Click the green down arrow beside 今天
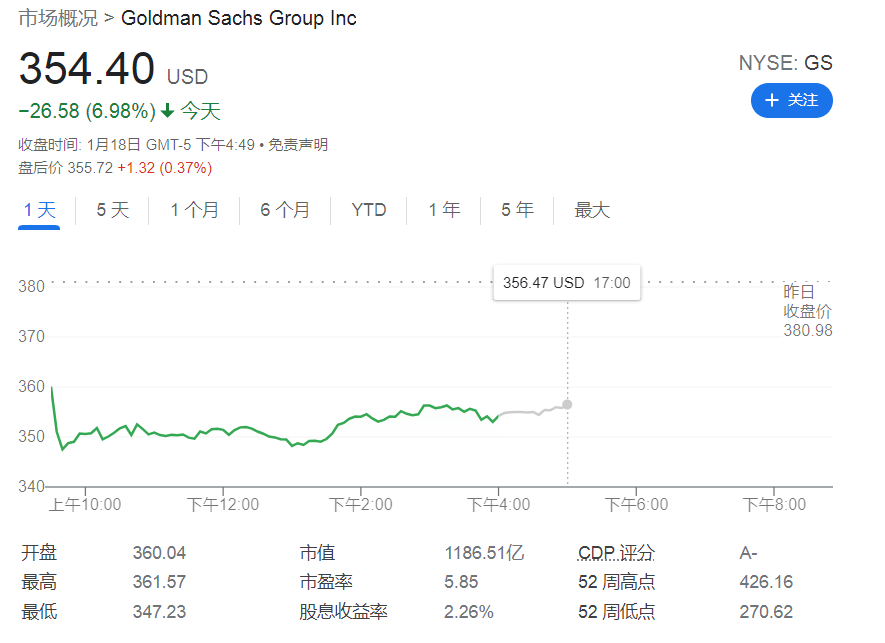This screenshot has height=643, width=885. pos(167,111)
